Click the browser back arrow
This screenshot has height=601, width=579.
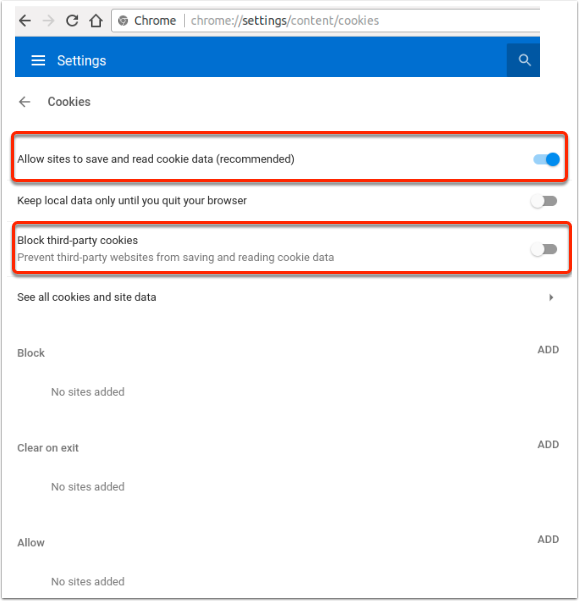tap(25, 21)
